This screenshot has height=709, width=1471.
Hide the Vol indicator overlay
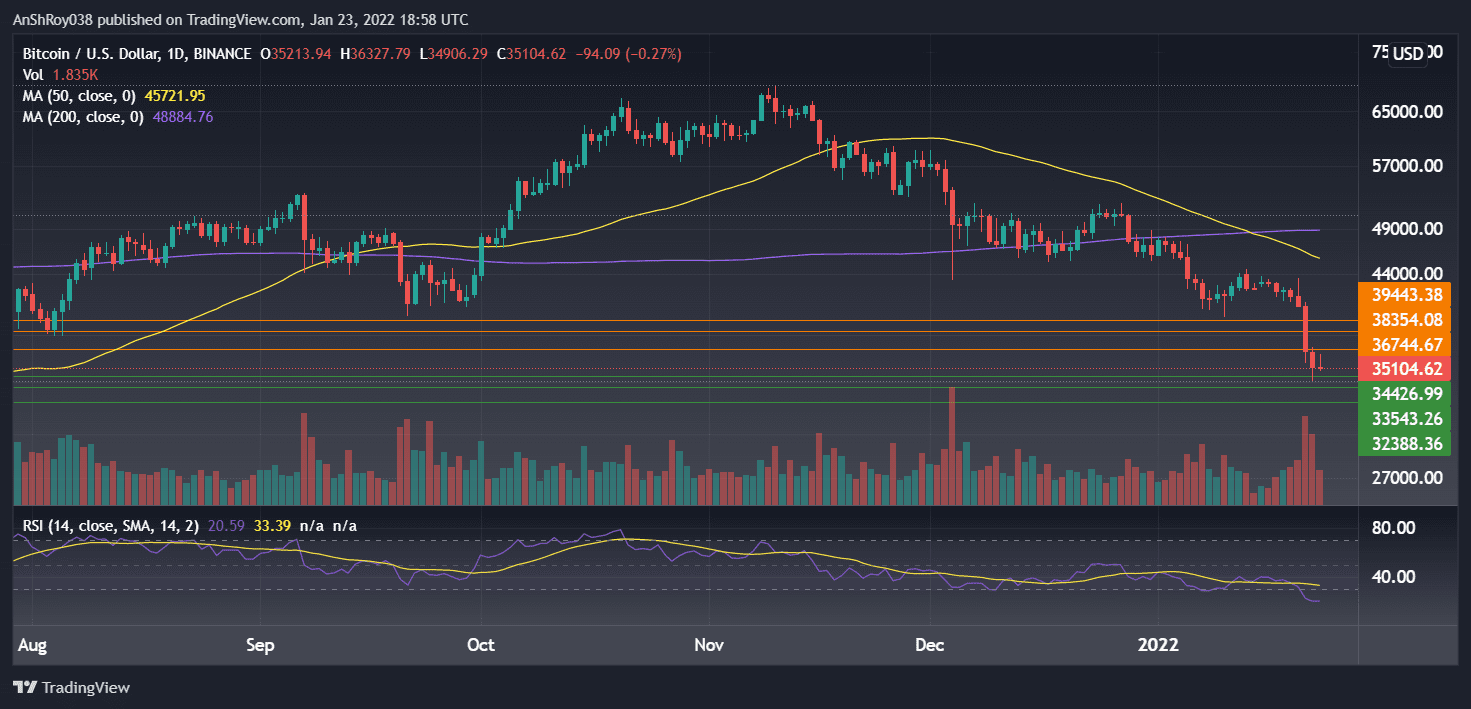tap(33, 74)
